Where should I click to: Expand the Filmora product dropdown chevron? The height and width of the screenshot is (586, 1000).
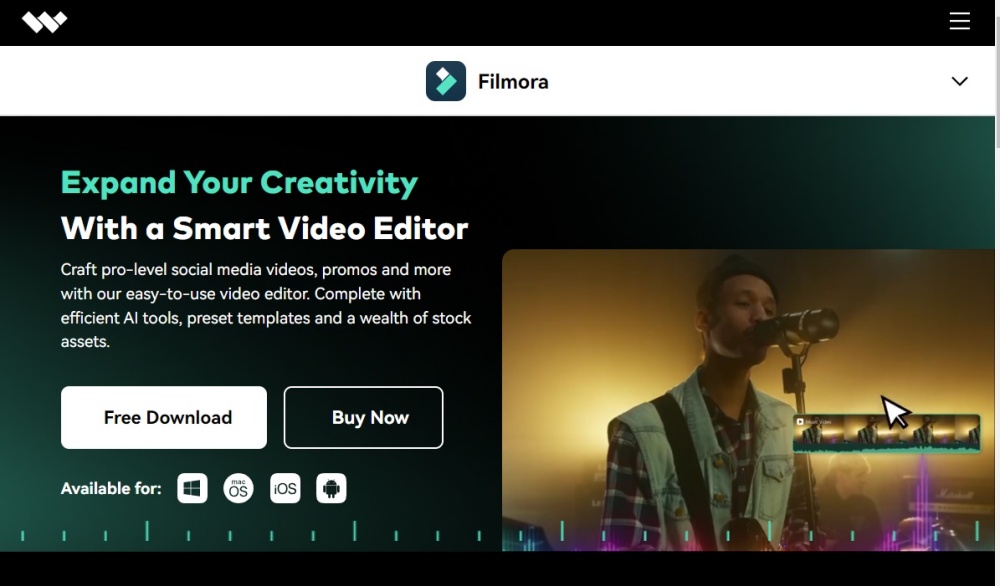(x=959, y=81)
